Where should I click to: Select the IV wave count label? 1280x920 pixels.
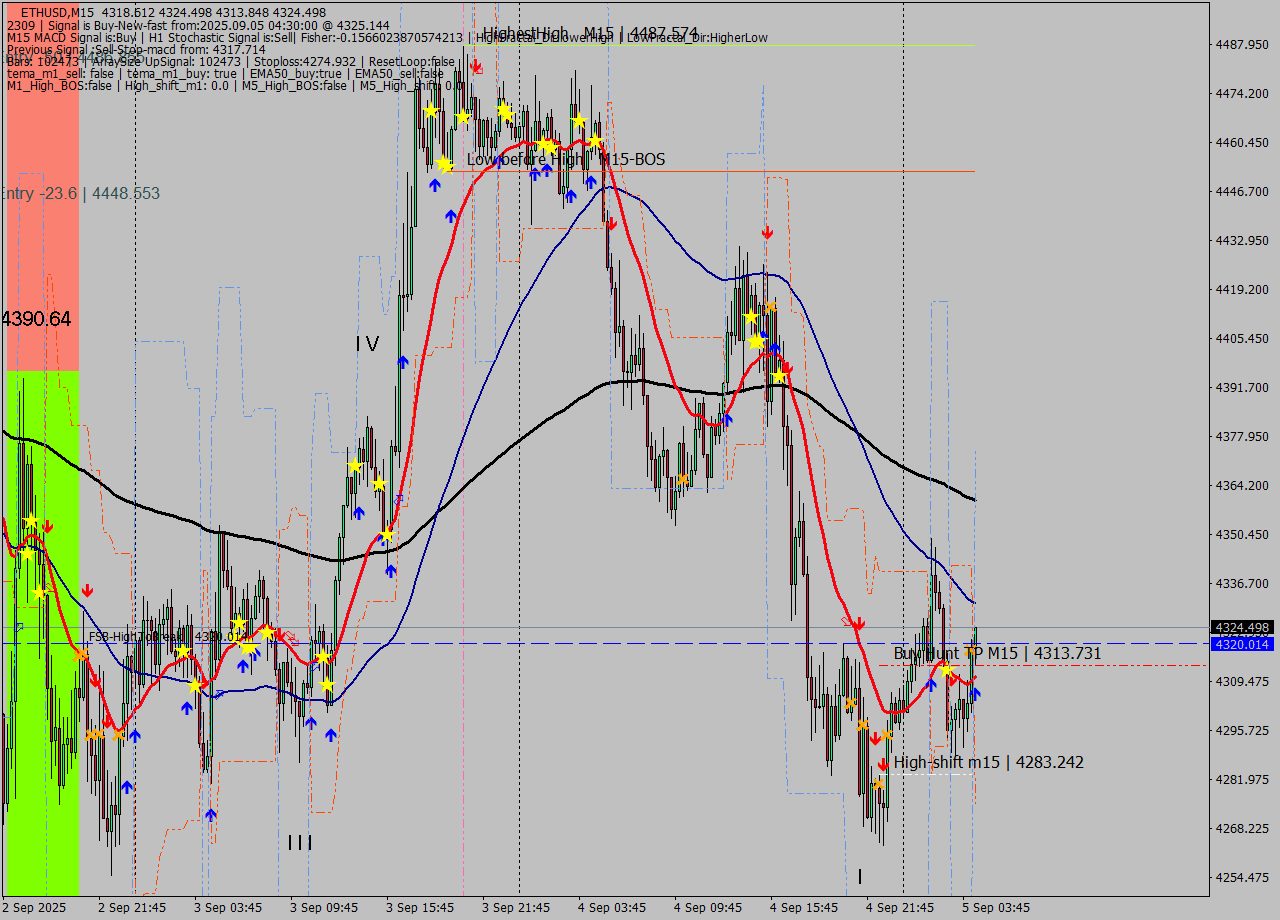pos(367,344)
